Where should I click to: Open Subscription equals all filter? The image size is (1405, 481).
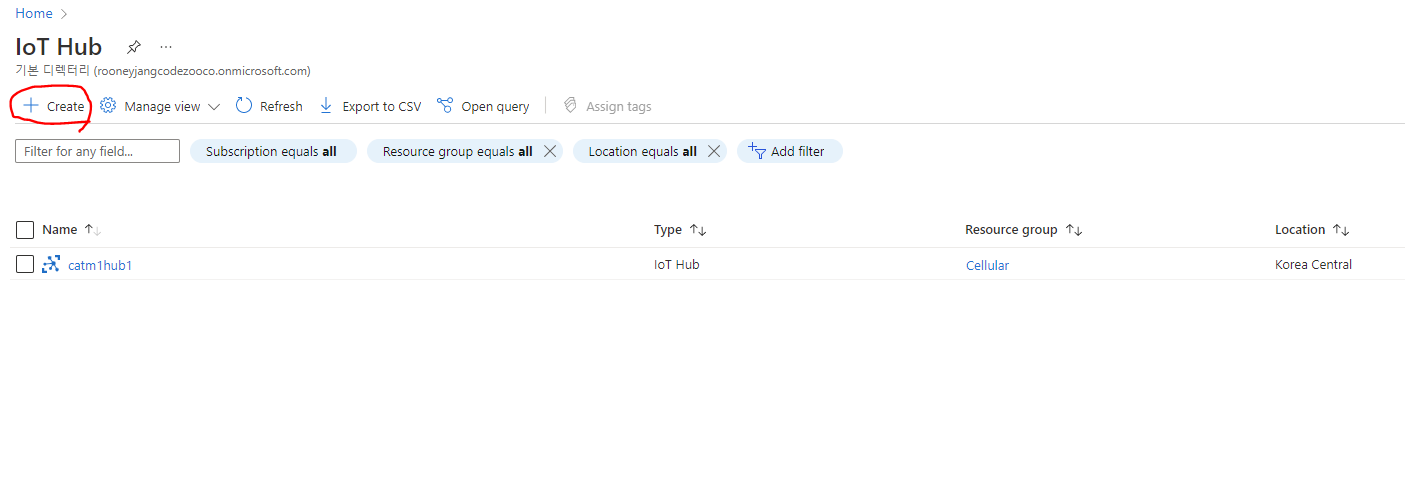[x=272, y=151]
